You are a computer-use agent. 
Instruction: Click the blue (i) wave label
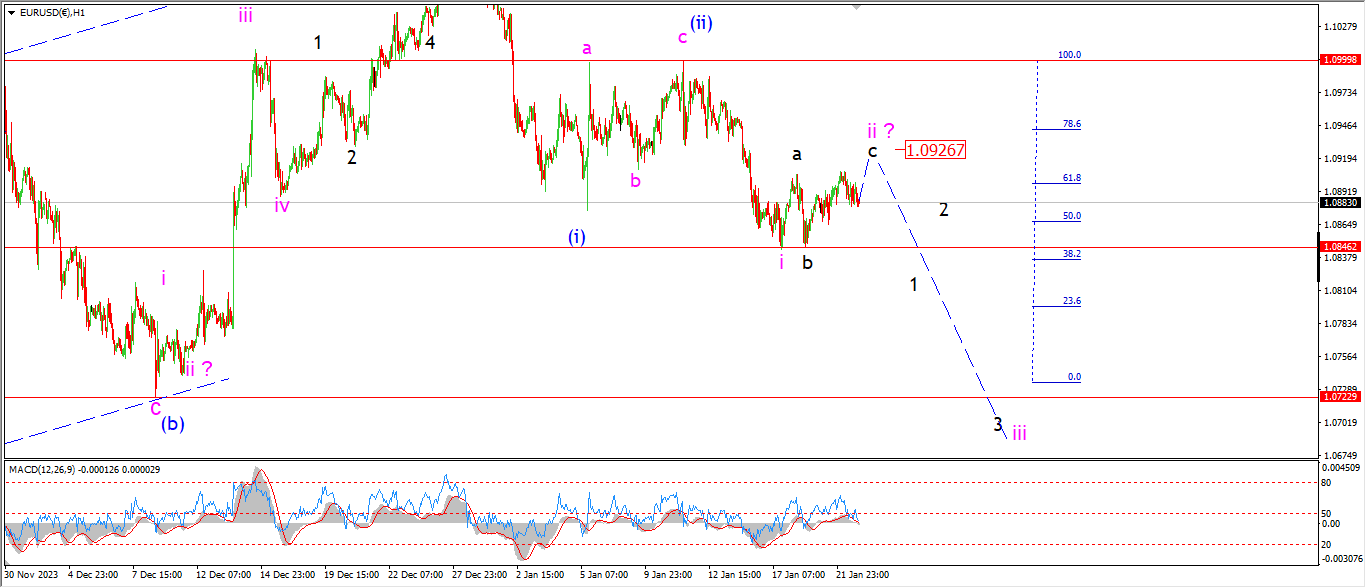577,237
